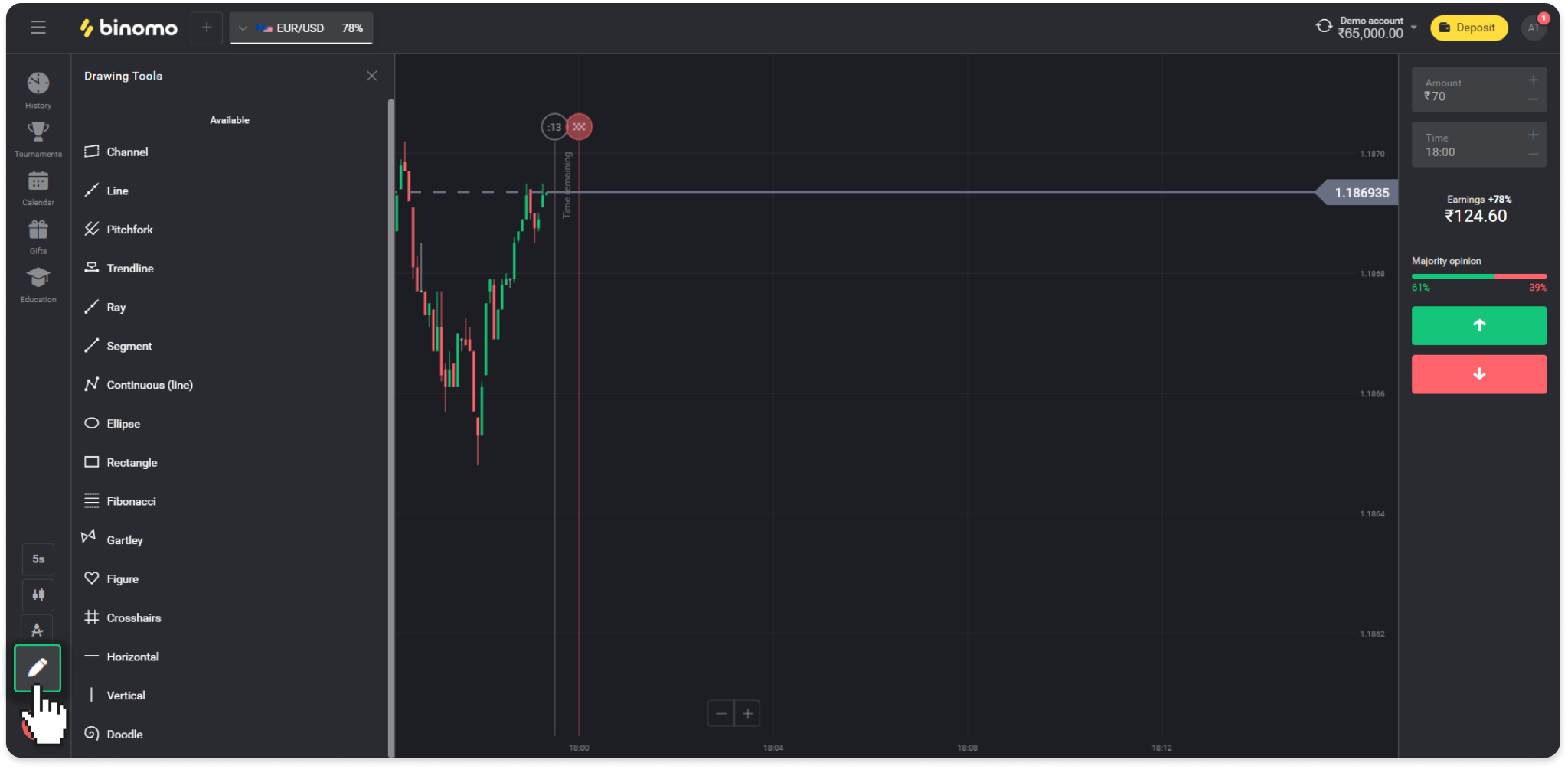Open the 5s timeframe selector

pyautogui.click(x=38, y=559)
